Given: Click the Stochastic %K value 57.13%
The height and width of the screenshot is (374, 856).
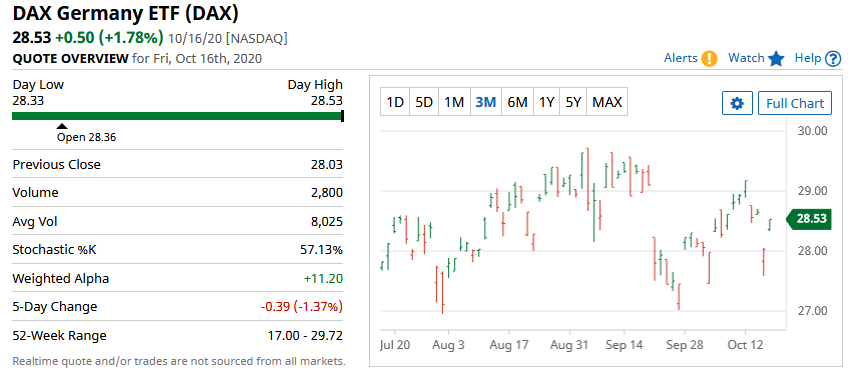Looking at the screenshot, I should (x=322, y=250).
